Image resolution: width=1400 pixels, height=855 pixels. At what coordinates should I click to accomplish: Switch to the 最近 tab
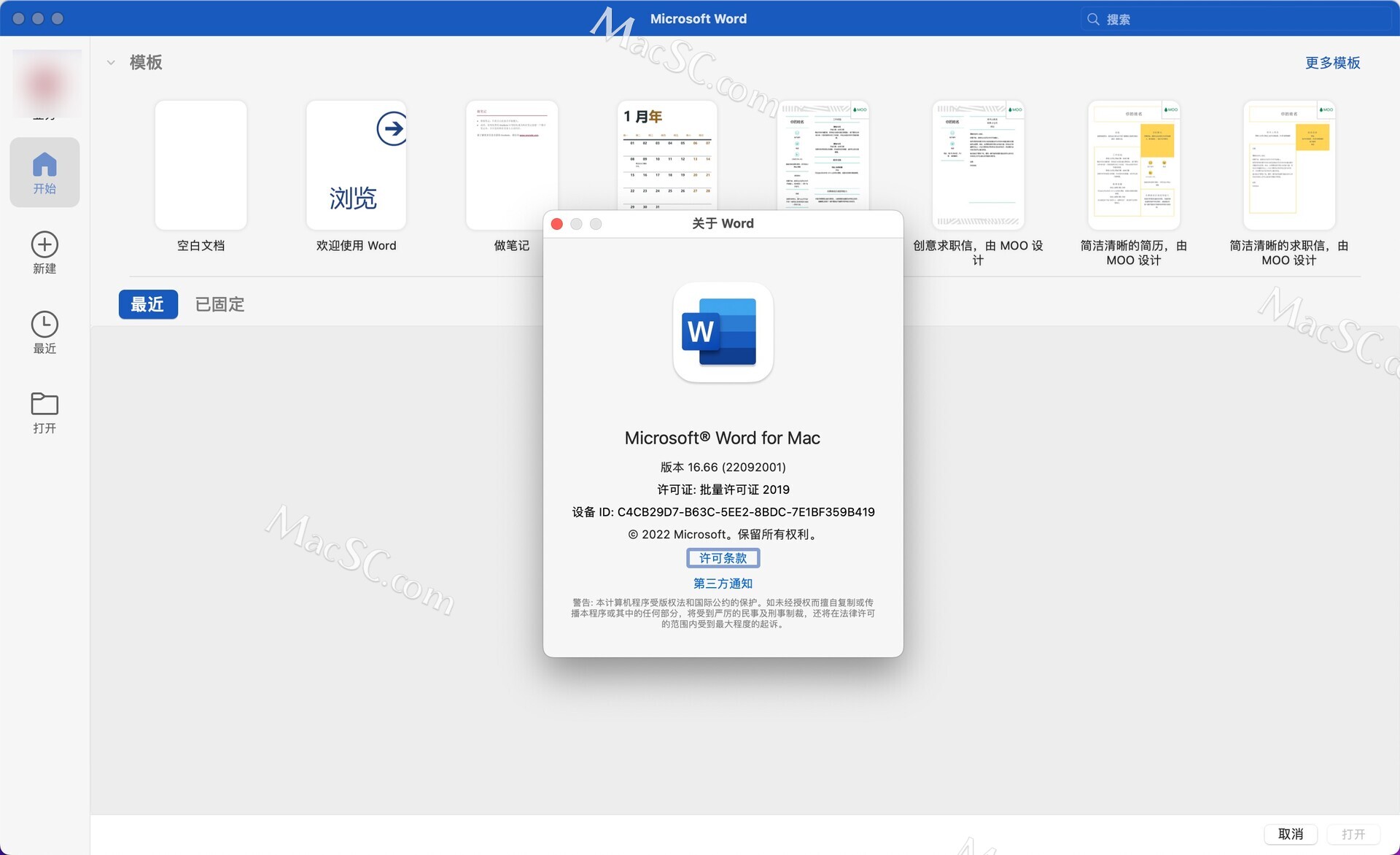pyautogui.click(x=148, y=304)
